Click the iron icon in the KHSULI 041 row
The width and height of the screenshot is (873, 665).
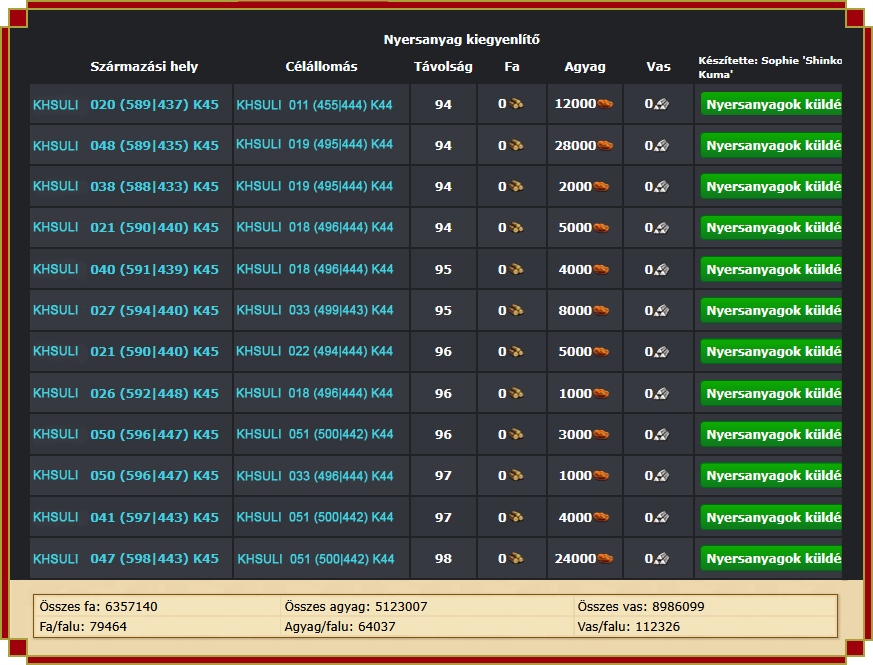pyautogui.click(x=661, y=517)
